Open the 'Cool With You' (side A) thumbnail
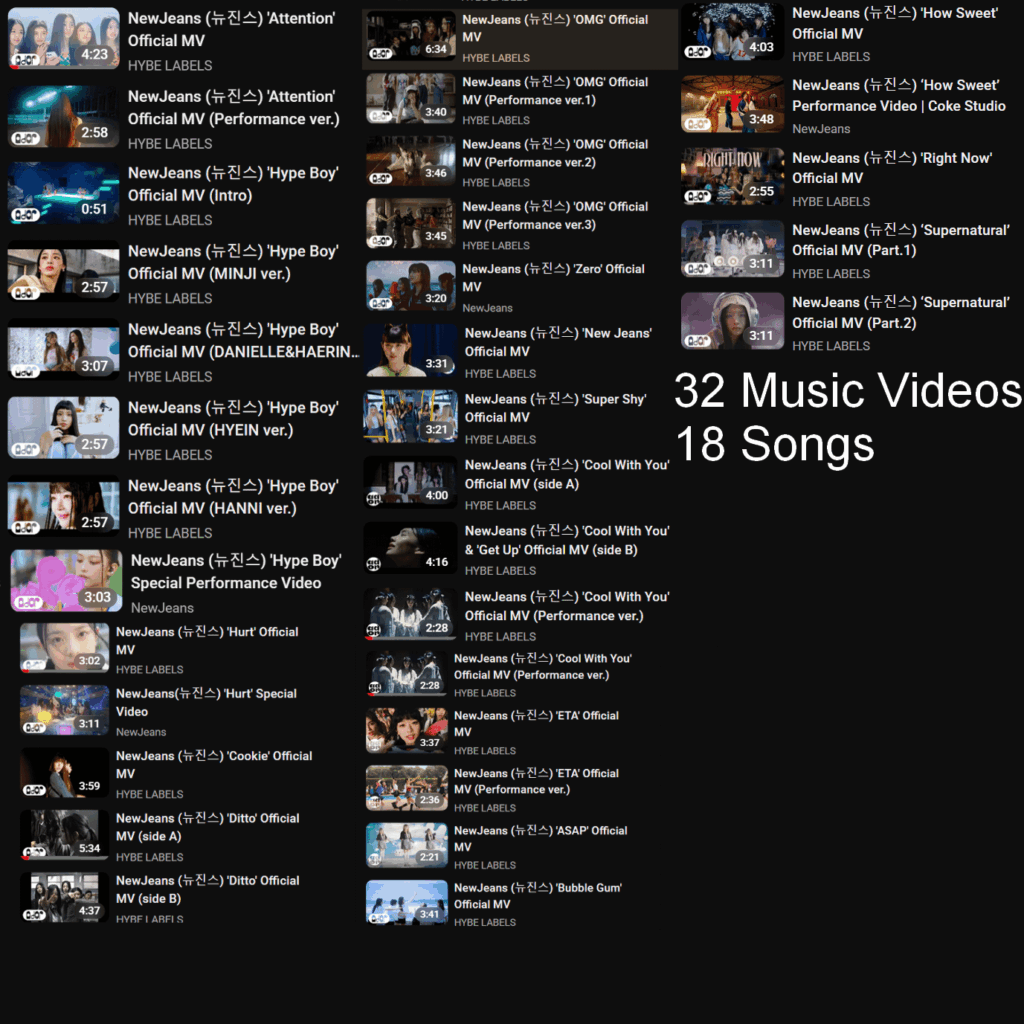 (411, 483)
